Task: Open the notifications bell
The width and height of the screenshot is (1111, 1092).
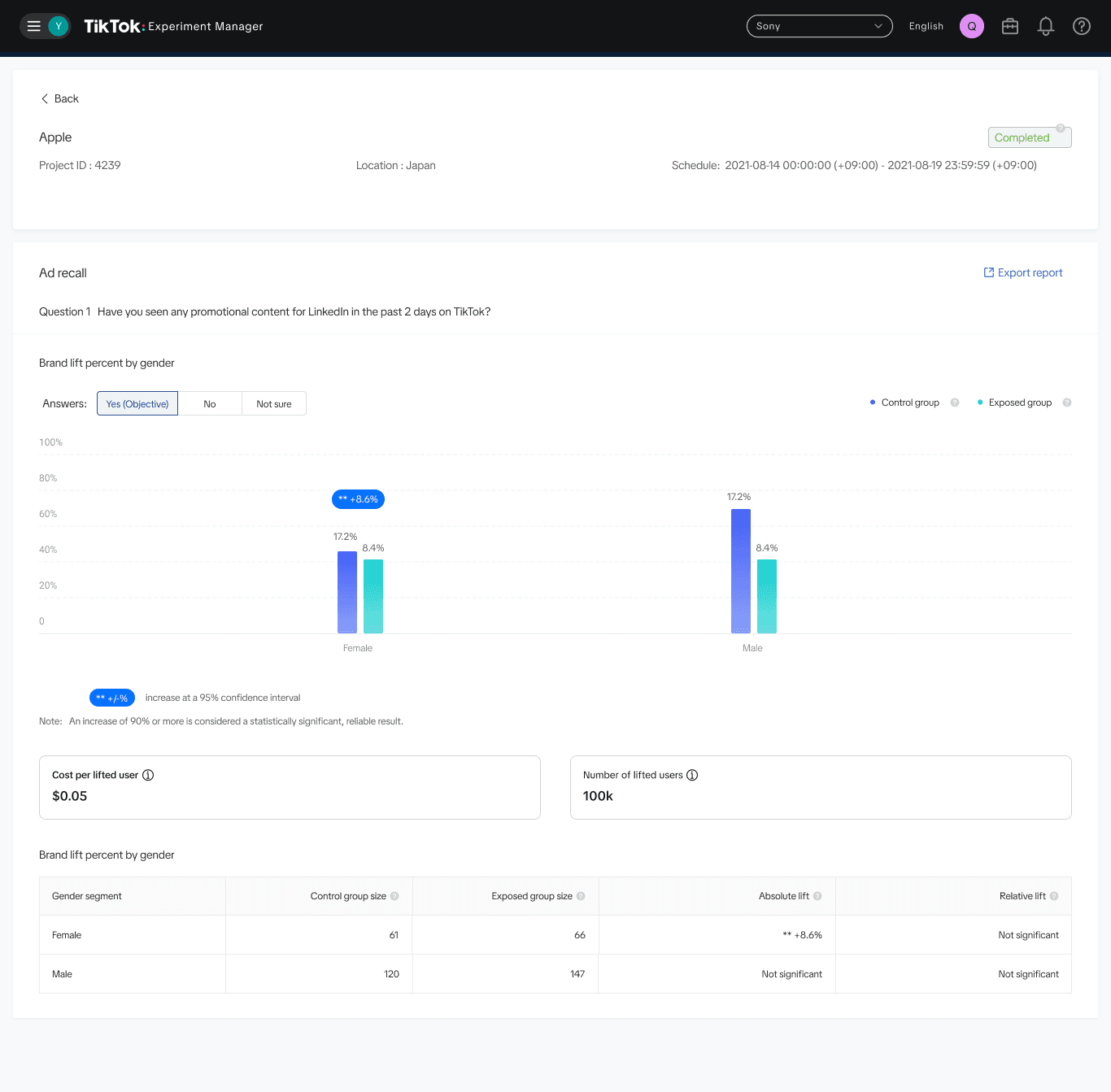Action: tap(1046, 26)
